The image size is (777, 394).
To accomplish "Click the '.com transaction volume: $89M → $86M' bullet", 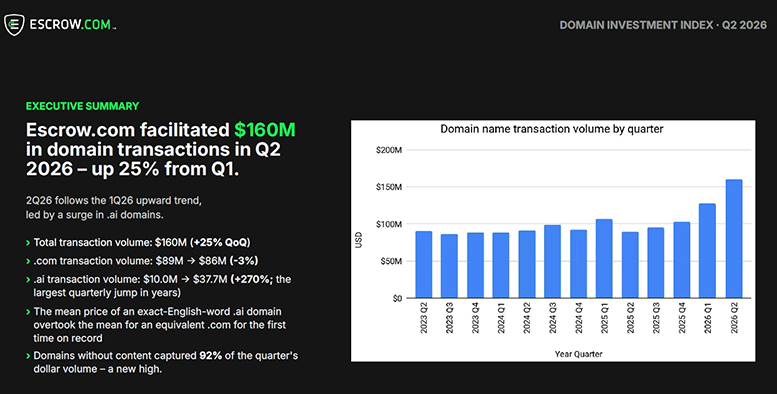I will pyautogui.click(x=146, y=261).
